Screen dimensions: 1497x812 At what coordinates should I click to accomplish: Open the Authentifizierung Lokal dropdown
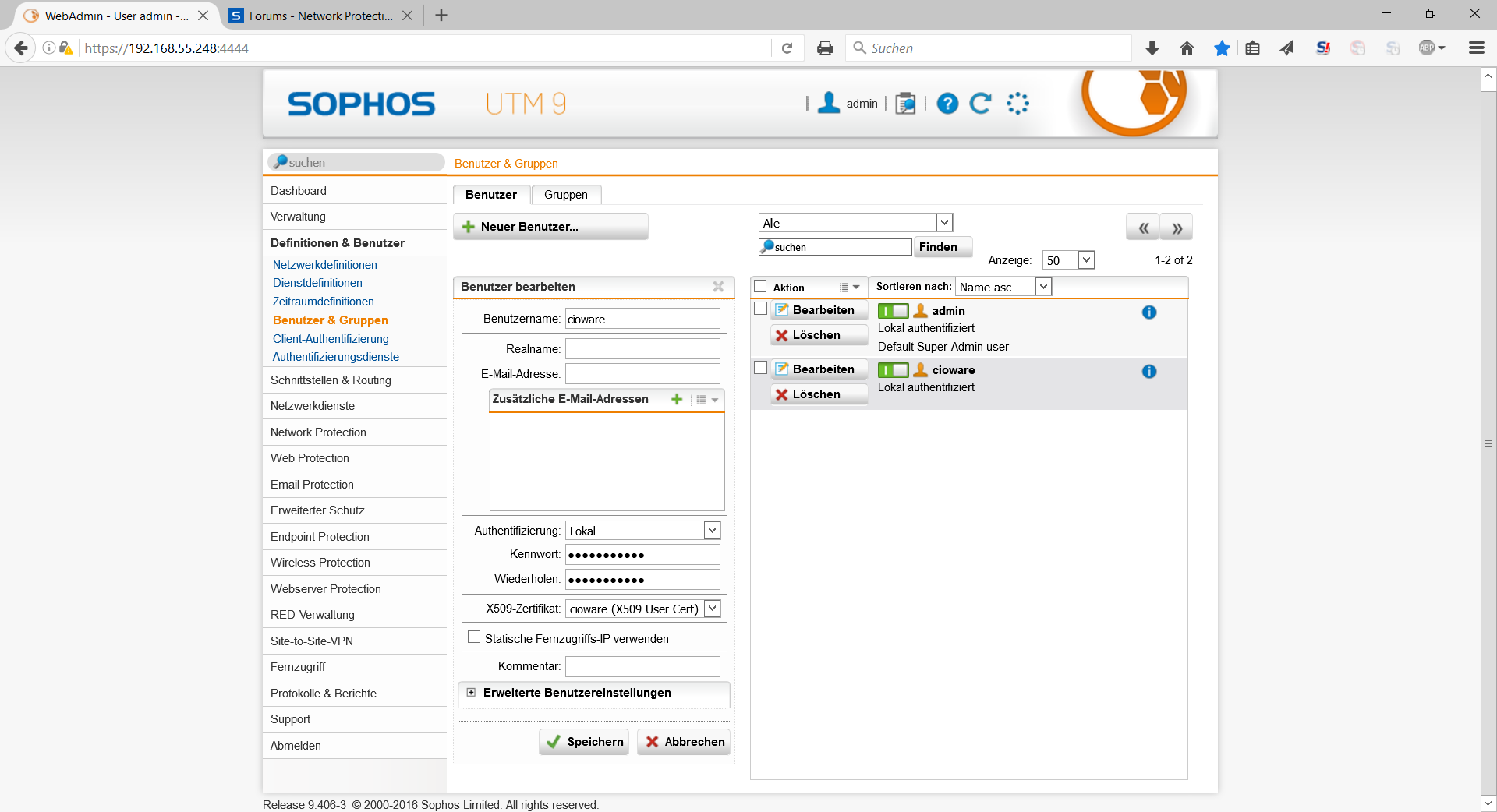coord(642,531)
